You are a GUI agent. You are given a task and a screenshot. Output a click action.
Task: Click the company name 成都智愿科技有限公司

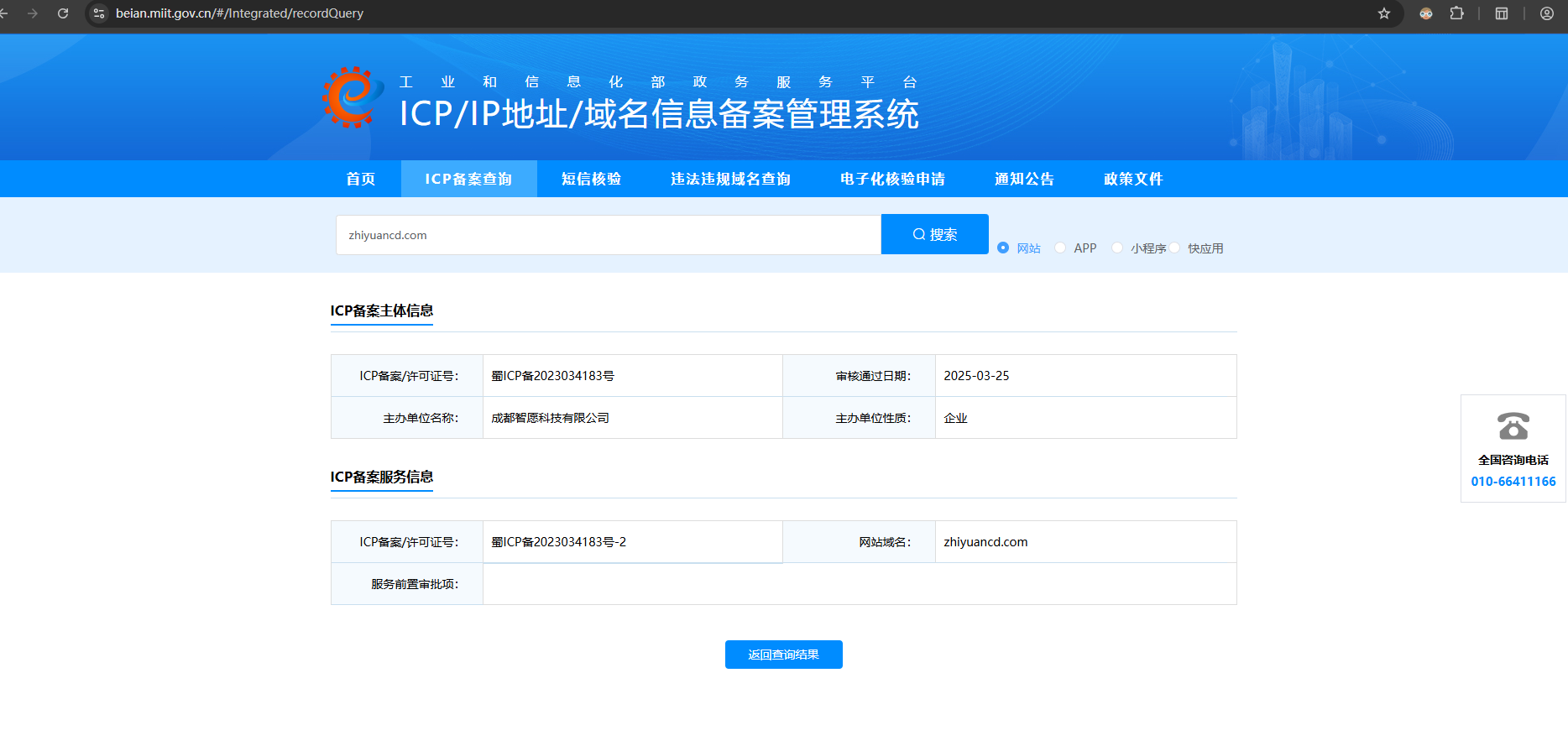(551, 418)
